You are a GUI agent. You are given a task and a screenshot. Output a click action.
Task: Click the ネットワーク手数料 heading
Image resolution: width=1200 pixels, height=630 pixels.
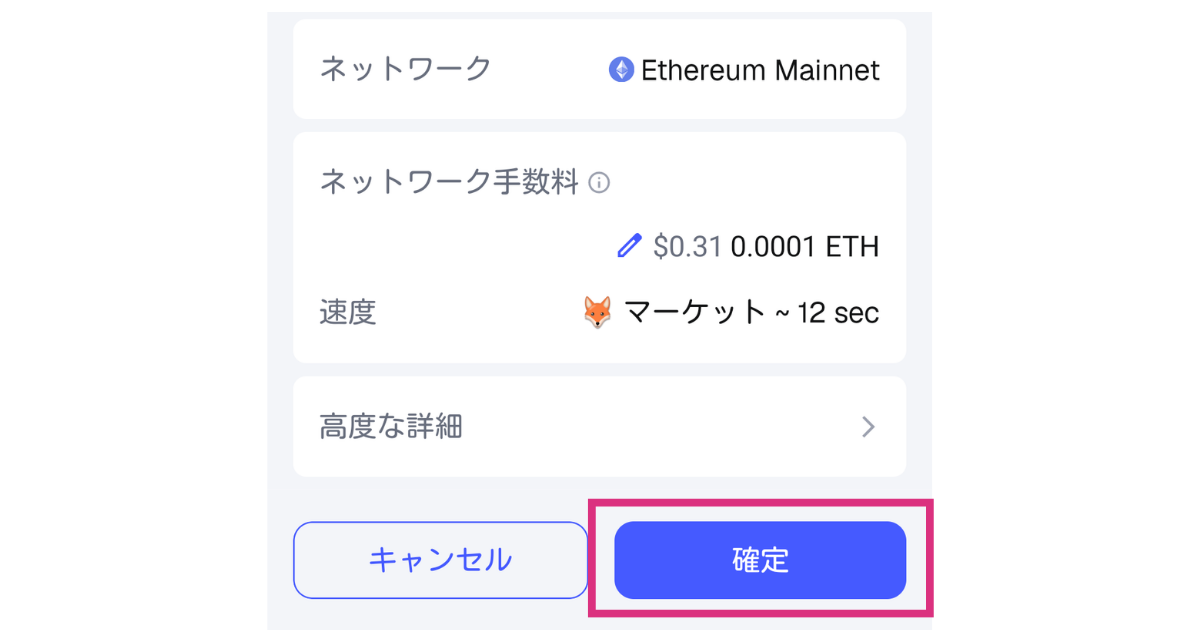(449, 182)
